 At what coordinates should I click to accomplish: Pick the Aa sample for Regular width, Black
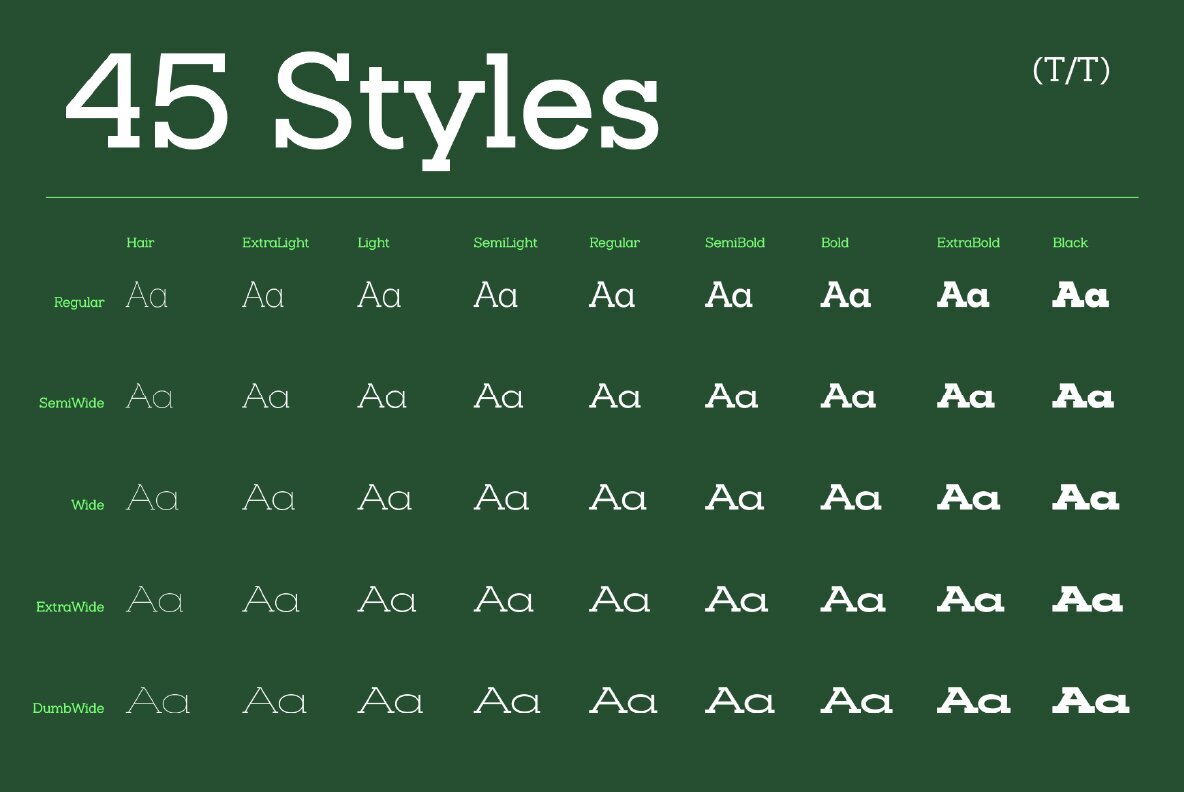pos(1081,295)
